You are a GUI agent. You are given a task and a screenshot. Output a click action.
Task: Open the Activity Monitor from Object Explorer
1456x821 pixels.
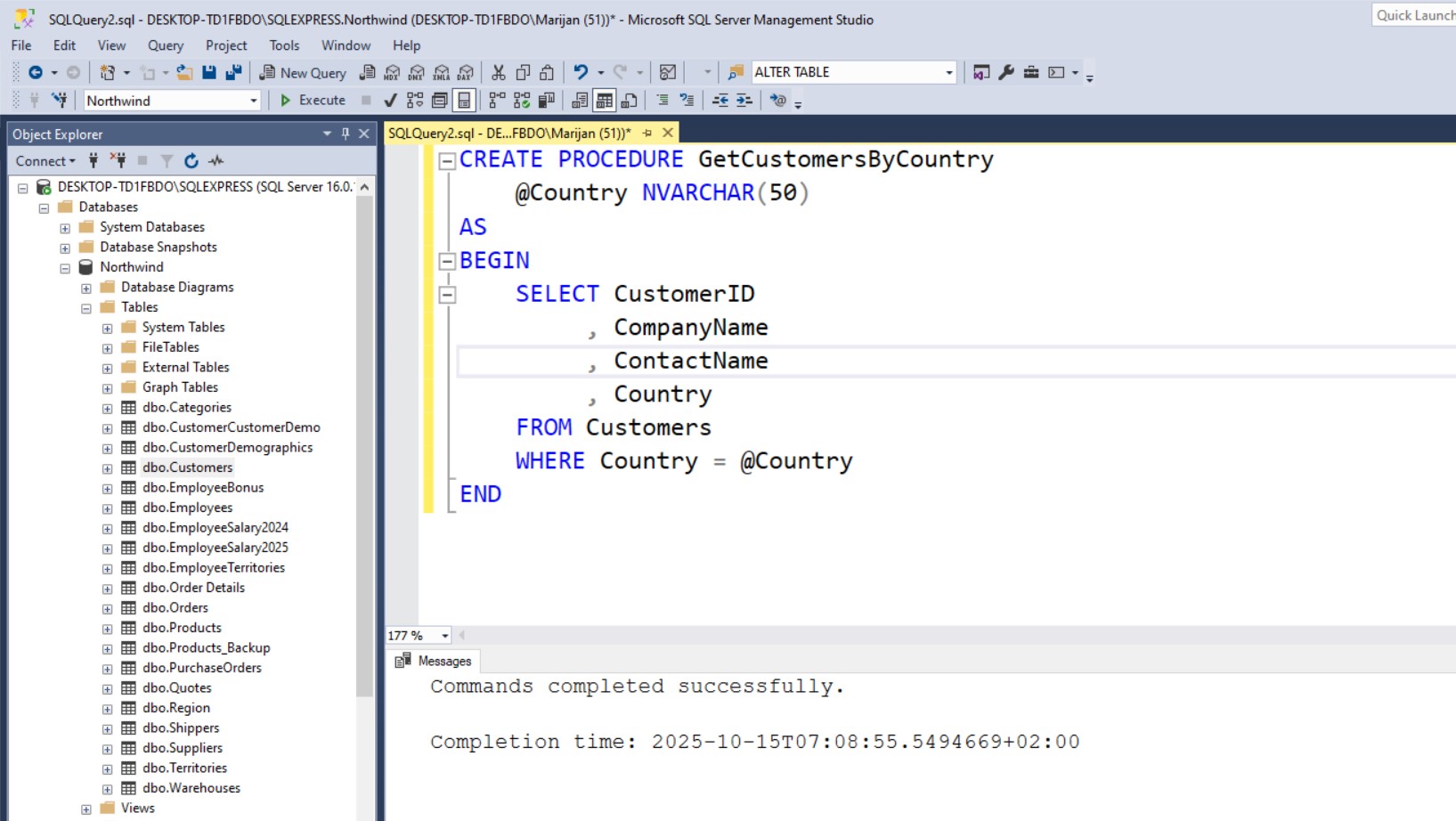click(216, 161)
